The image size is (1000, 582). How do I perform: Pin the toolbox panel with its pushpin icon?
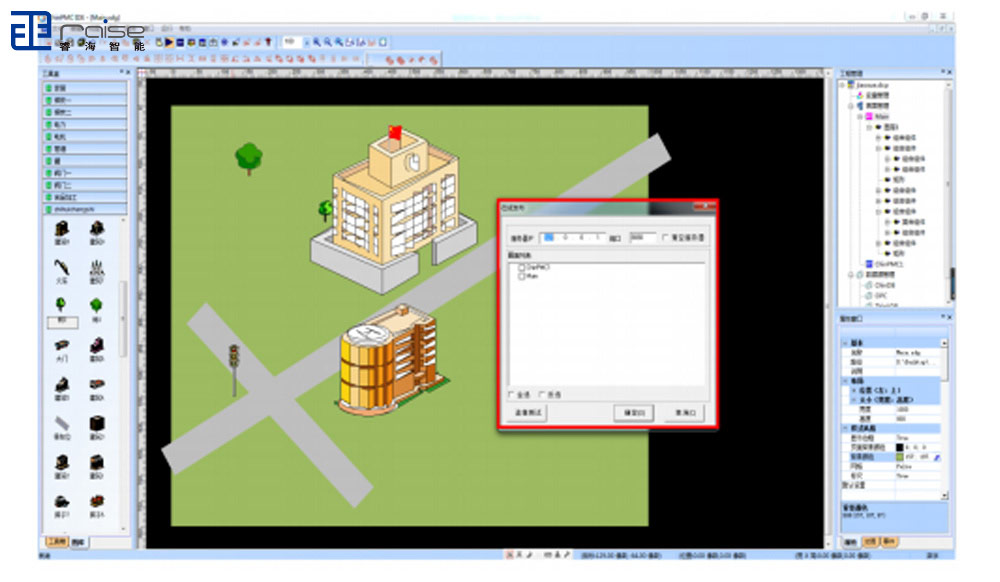click(x=121, y=73)
